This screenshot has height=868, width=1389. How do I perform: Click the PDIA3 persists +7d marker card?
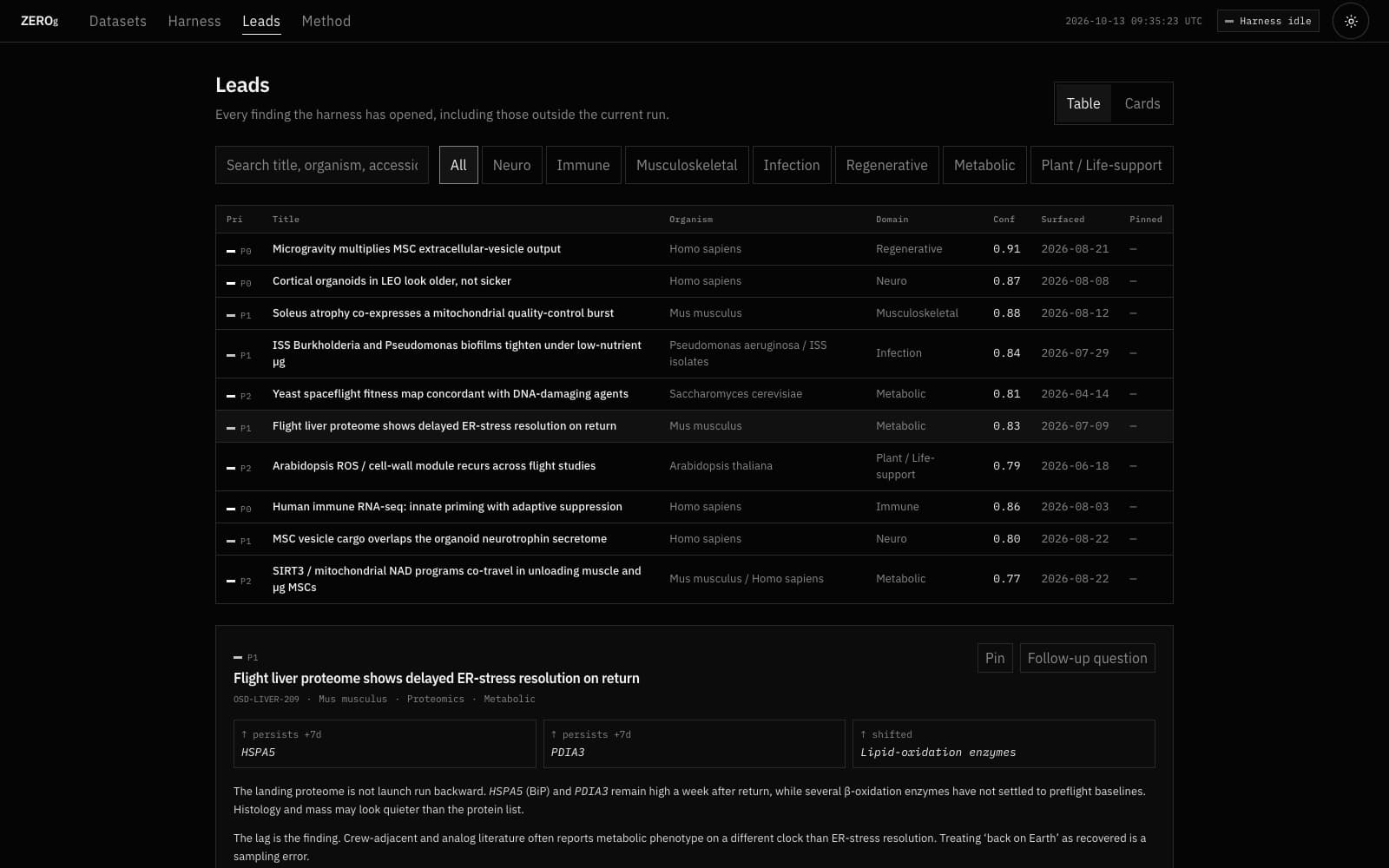point(694,744)
